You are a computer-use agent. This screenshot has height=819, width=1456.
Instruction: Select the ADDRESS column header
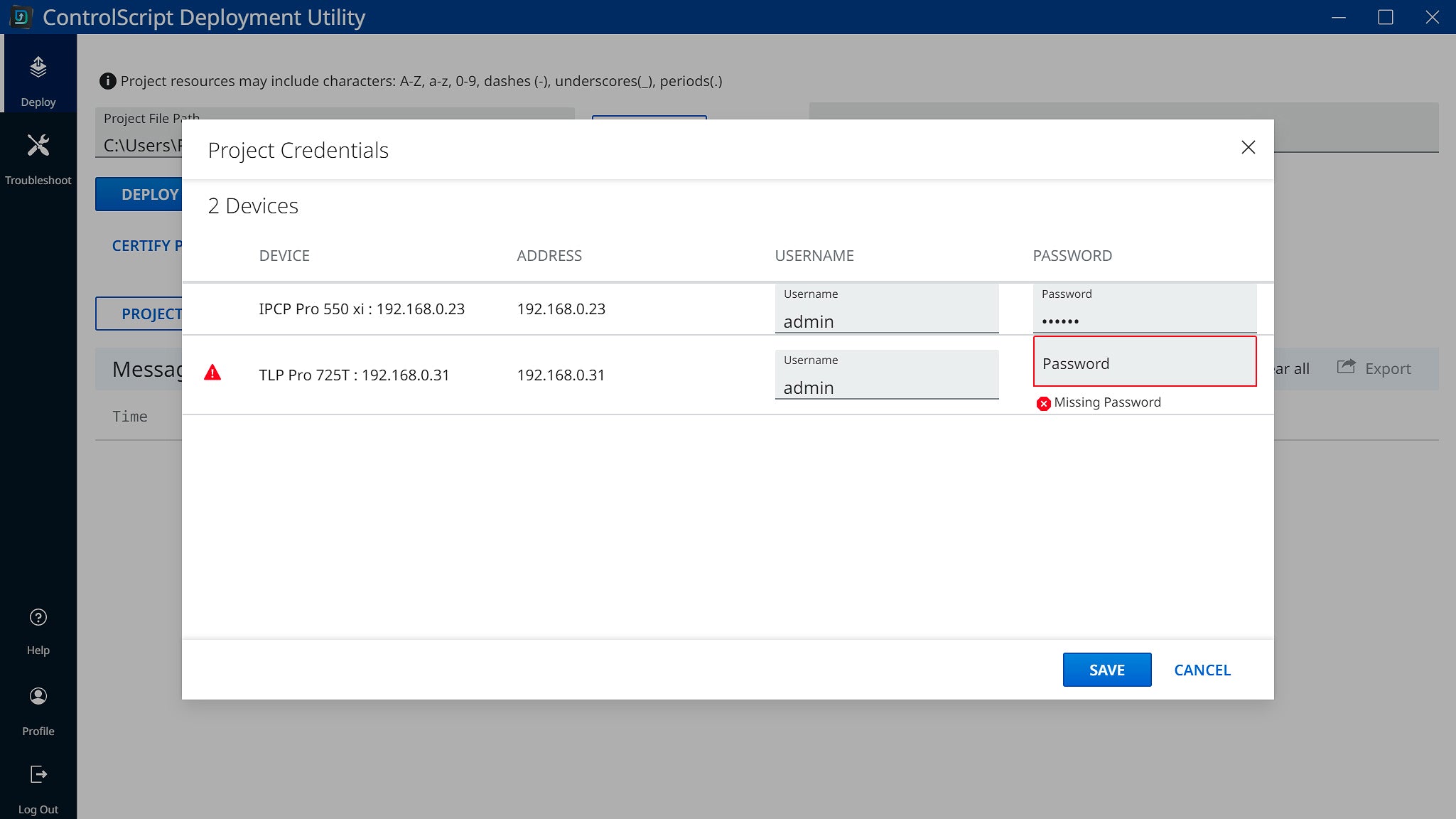tap(549, 256)
